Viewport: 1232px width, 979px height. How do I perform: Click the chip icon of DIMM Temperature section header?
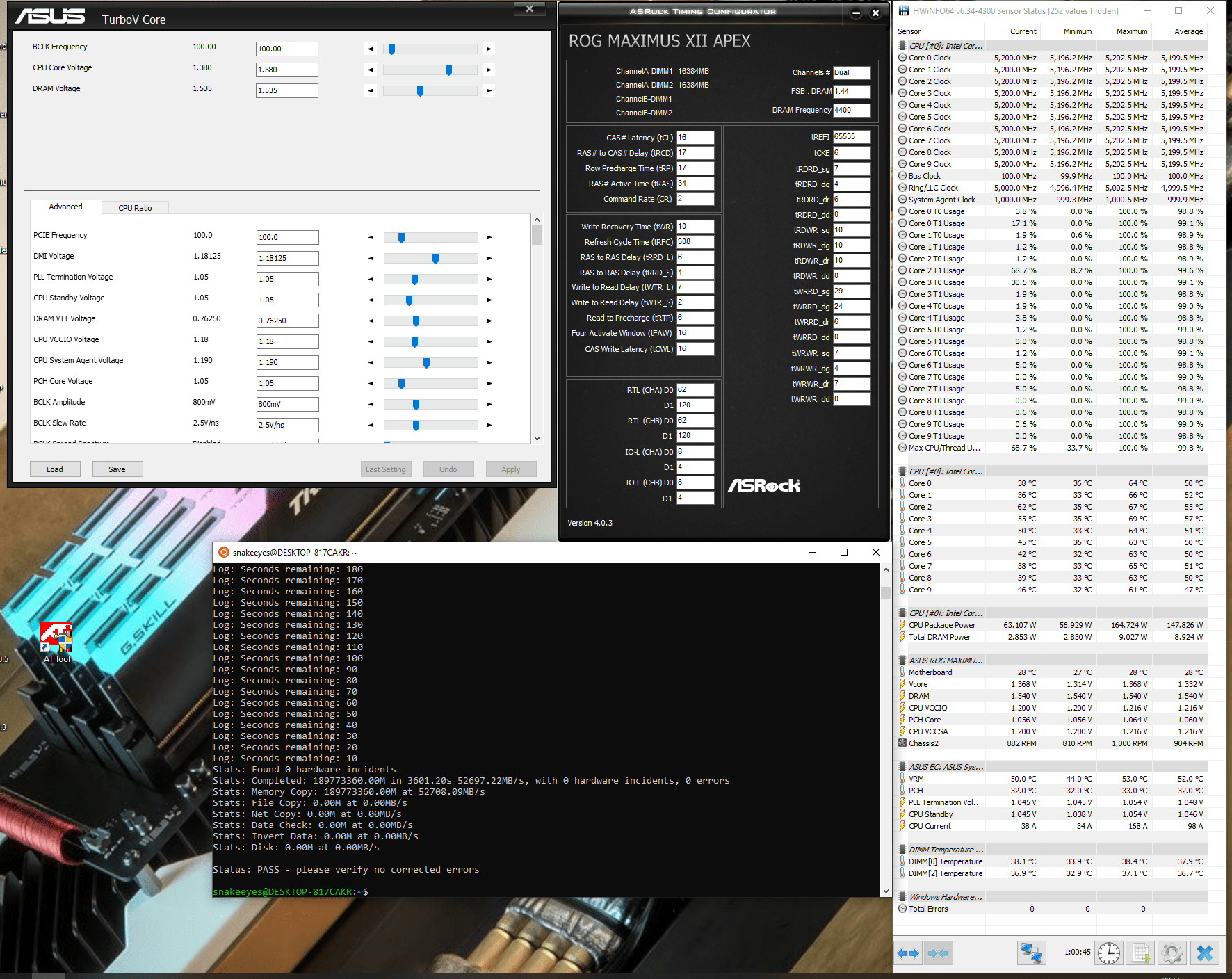coord(902,850)
